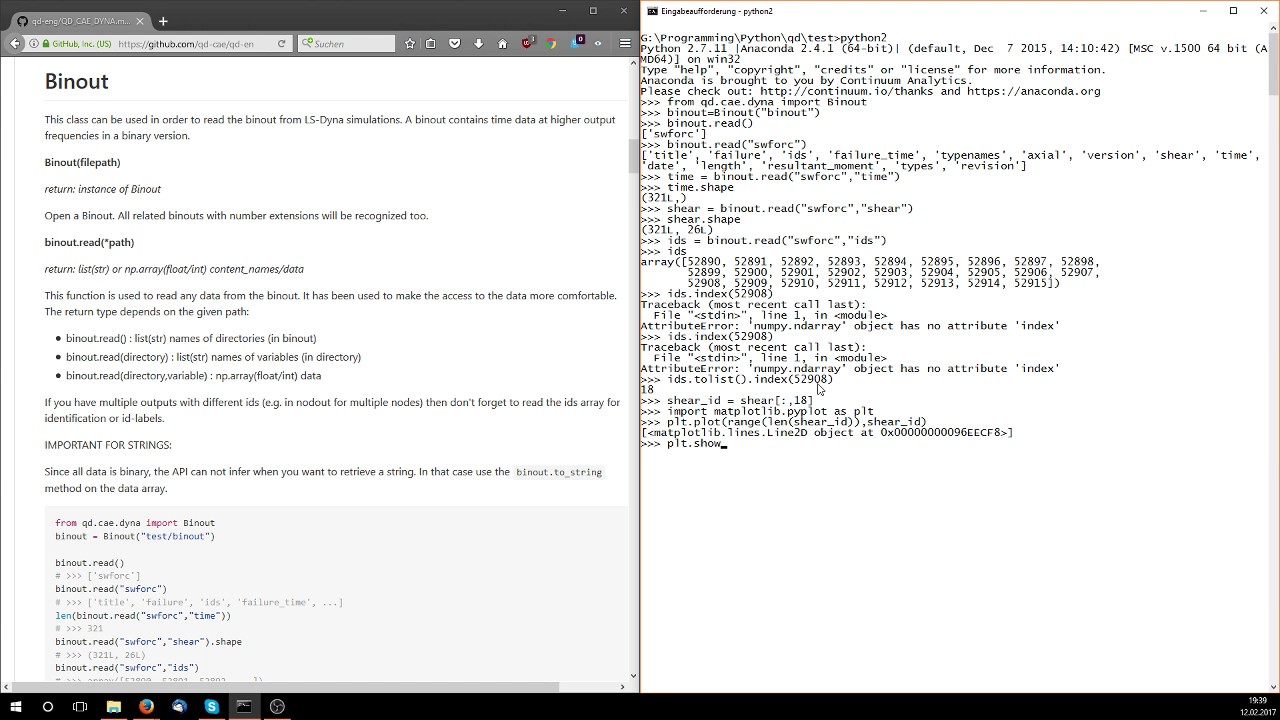1280x720 pixels.
Task: Open Task View on taskbar
Action: (x=80, y=706)
